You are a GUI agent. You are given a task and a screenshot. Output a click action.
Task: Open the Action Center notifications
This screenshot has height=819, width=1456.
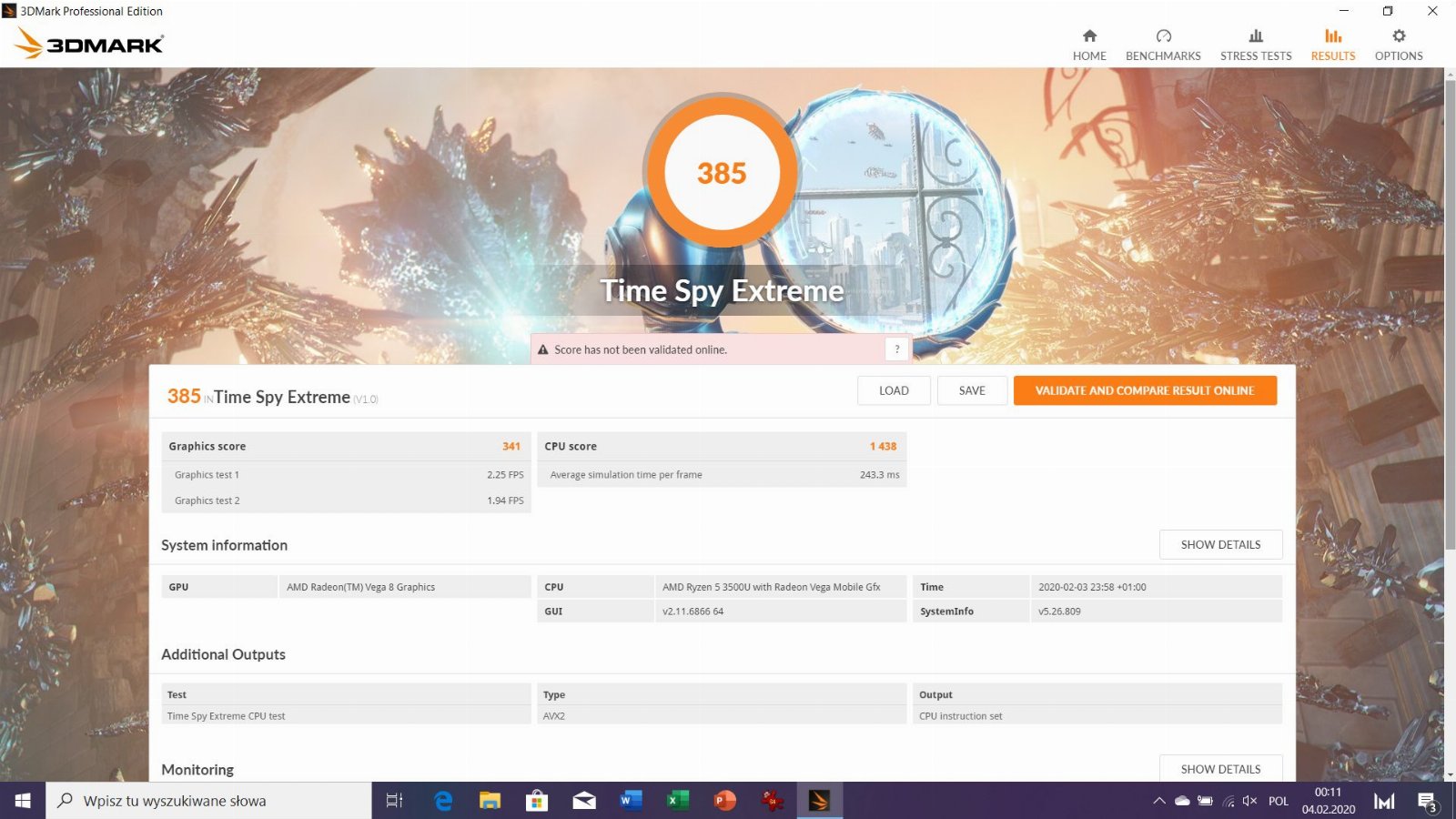1428,801
